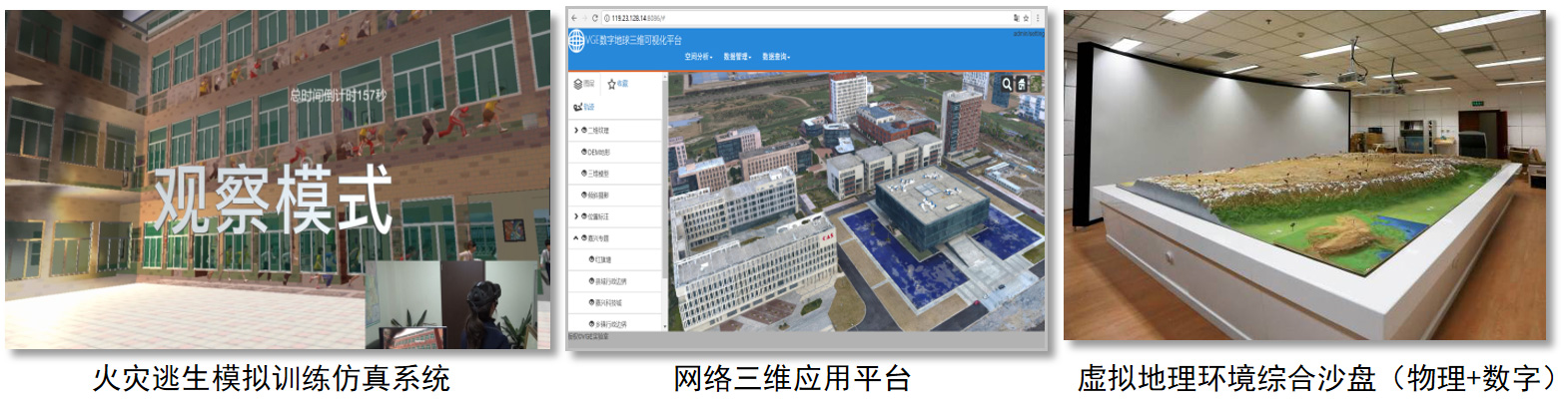Expand the 位置标注 tree node
Screen dimensions: 1568x401
[575, 216]
